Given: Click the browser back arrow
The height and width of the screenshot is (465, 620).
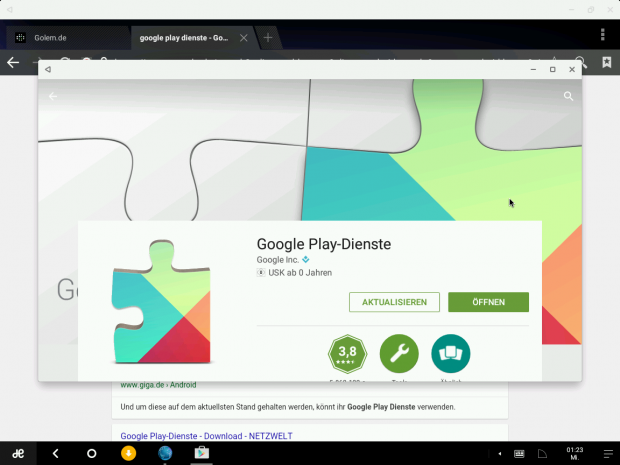Looking at the screenshot, I should 13,62.
